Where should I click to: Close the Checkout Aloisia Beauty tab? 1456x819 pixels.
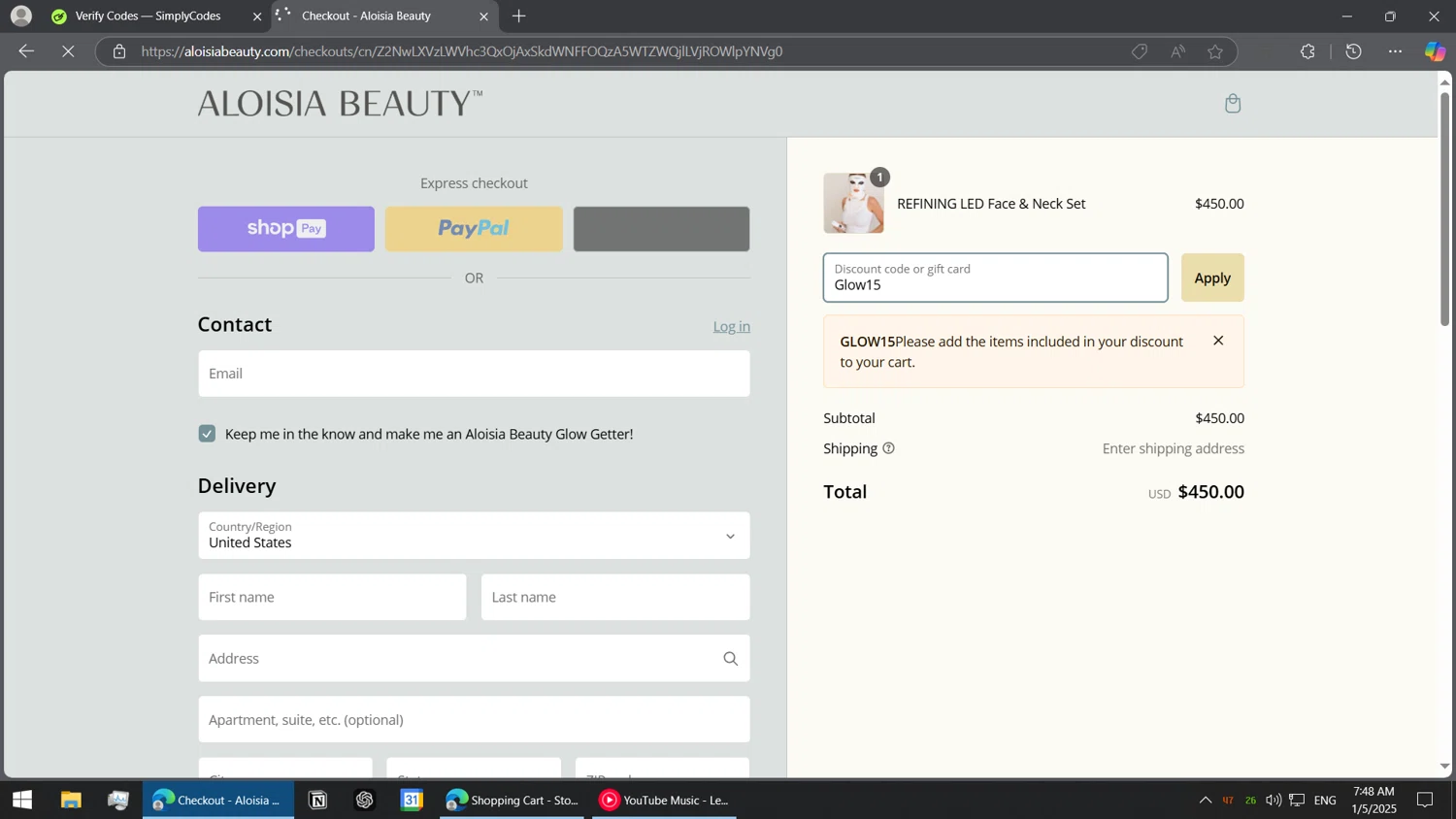point(484,16)
